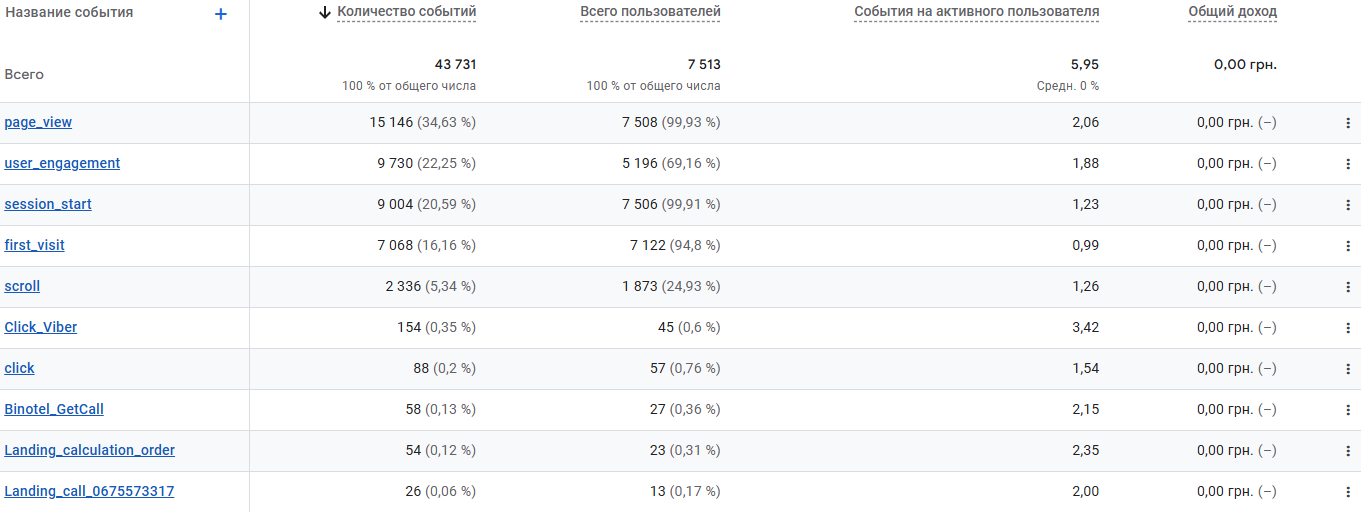Screen dimensions: 1361x515
Task: Open the three-dot menu for the Binotel_GetCall row
Action: pos(1348,410)
